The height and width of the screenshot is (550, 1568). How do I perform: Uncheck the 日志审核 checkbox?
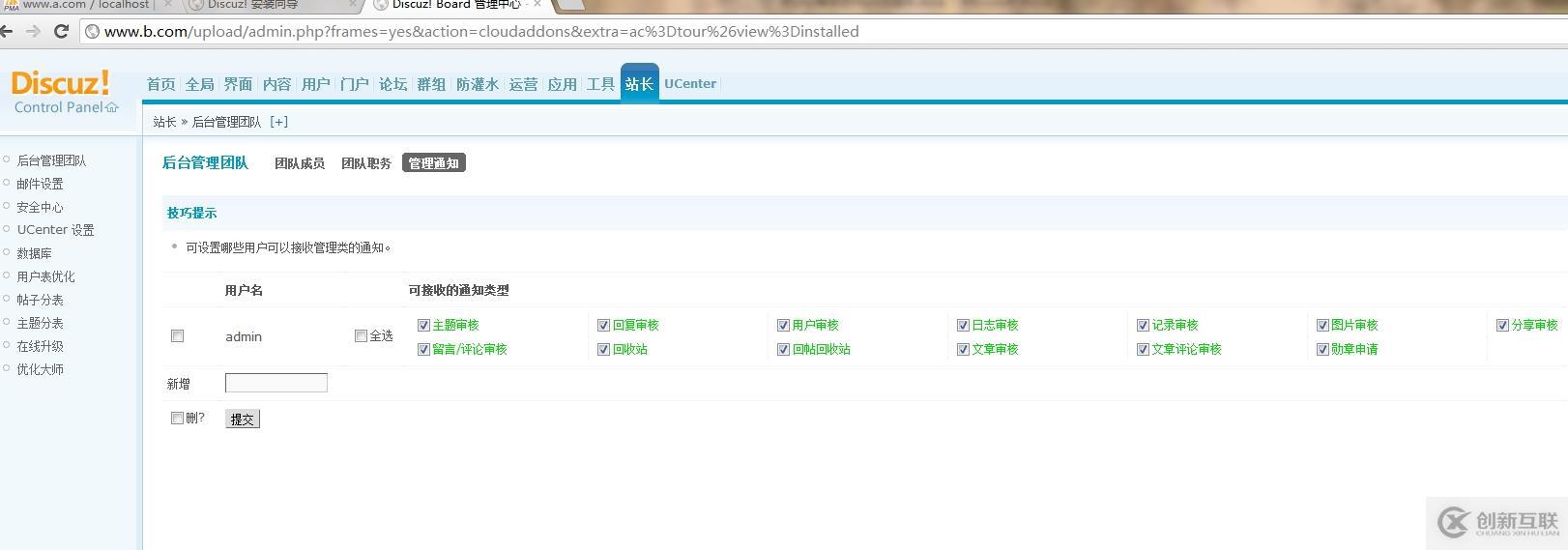[x=963, y=325]
